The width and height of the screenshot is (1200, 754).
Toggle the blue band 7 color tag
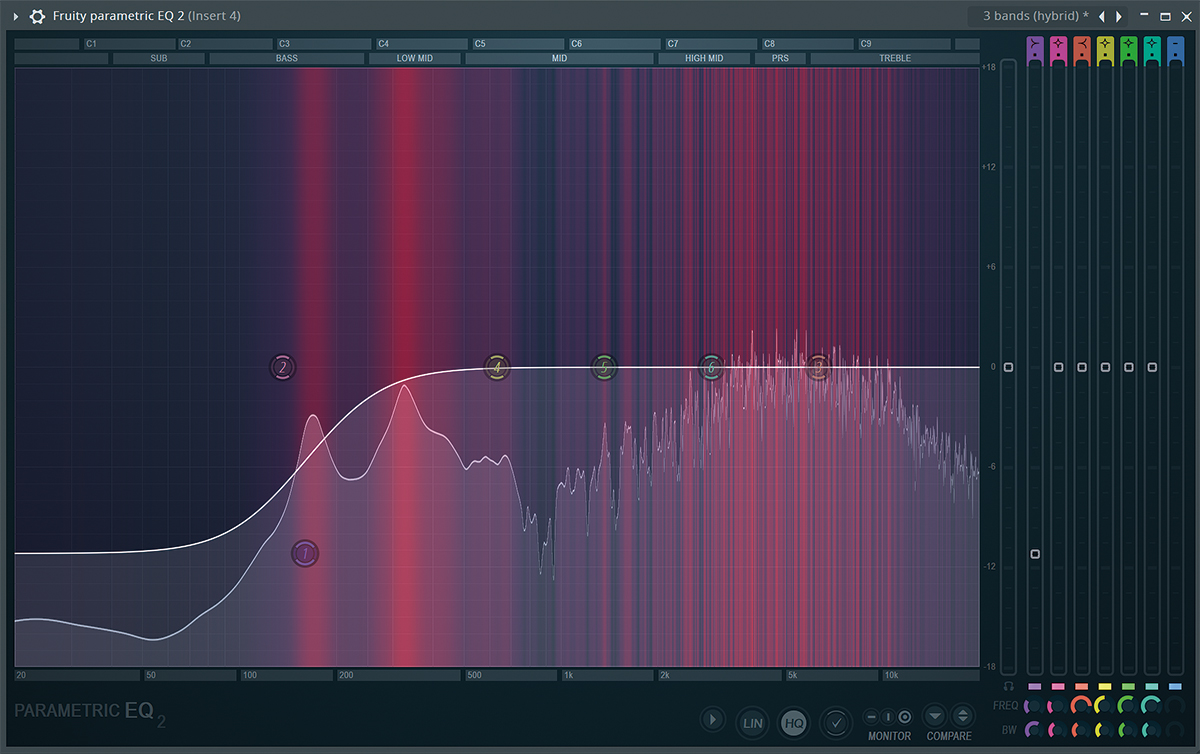1176,687
